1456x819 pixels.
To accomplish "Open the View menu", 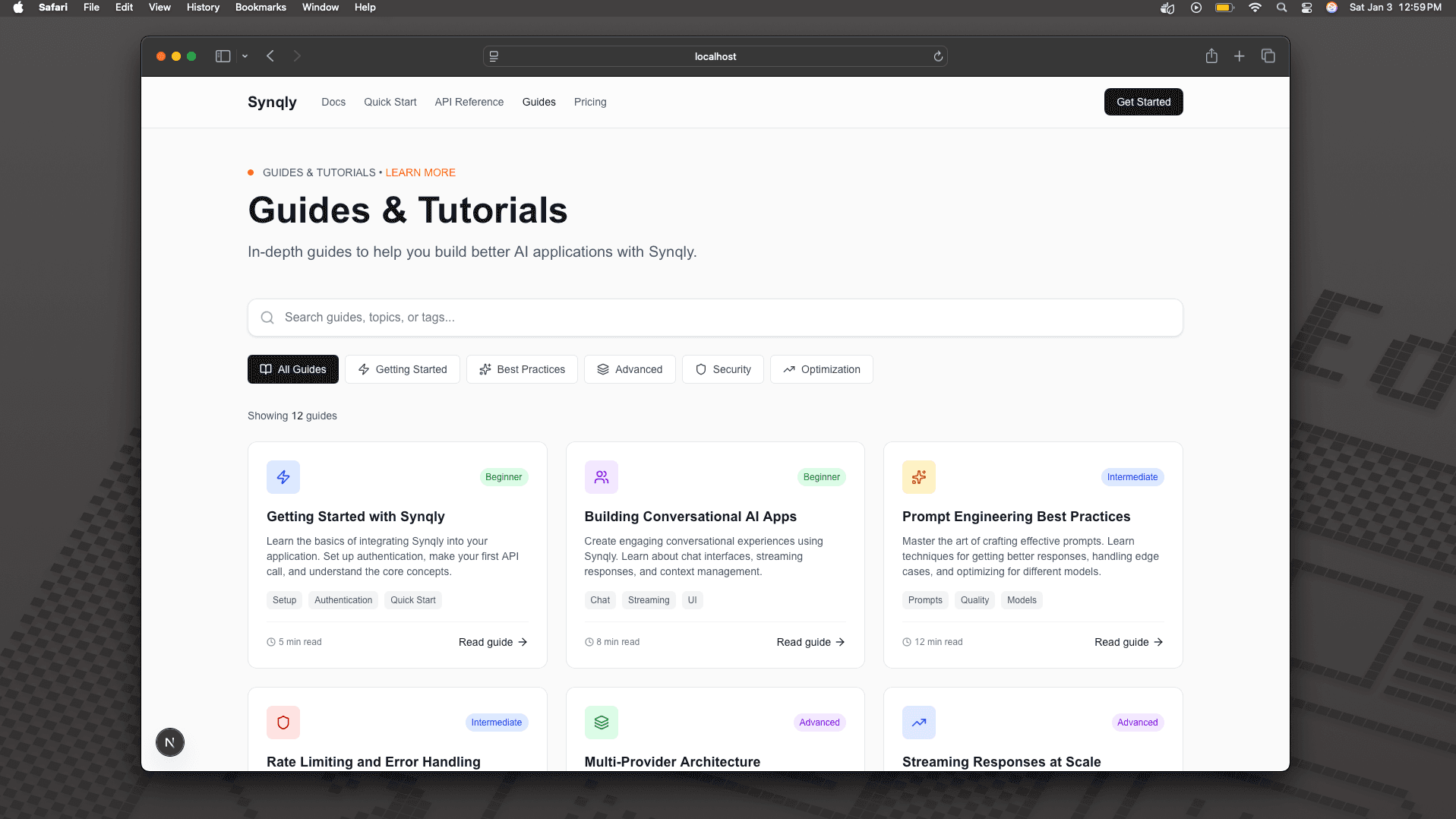I will pyautogui.click(x=159, y=8).
